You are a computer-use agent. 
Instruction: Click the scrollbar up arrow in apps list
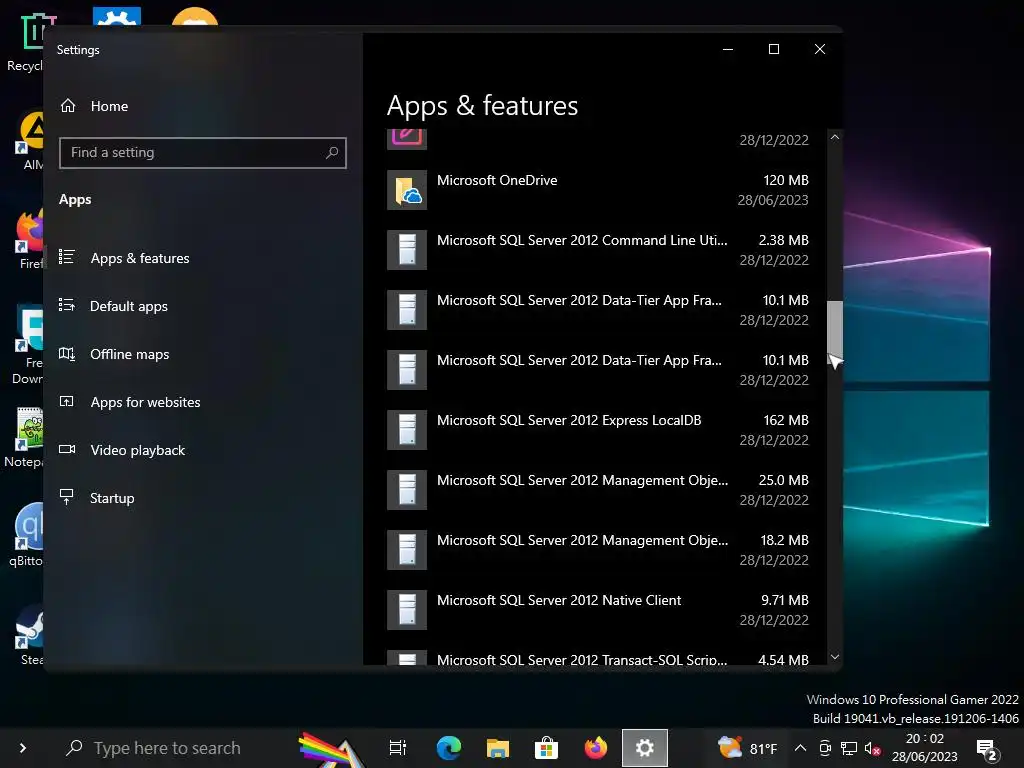click(835, 137)
